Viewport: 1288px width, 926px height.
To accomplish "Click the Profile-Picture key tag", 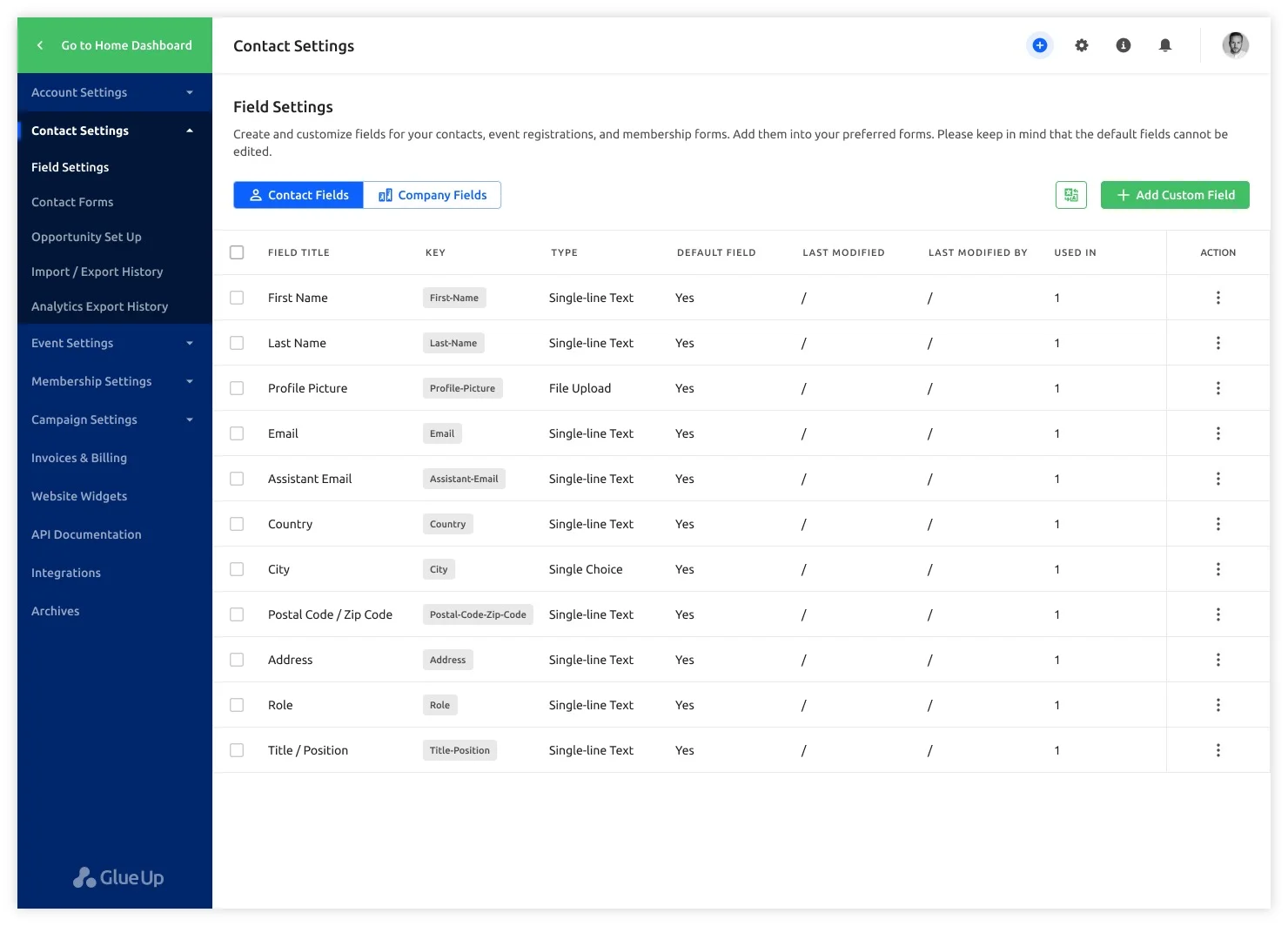I will [x=462, y=388].
